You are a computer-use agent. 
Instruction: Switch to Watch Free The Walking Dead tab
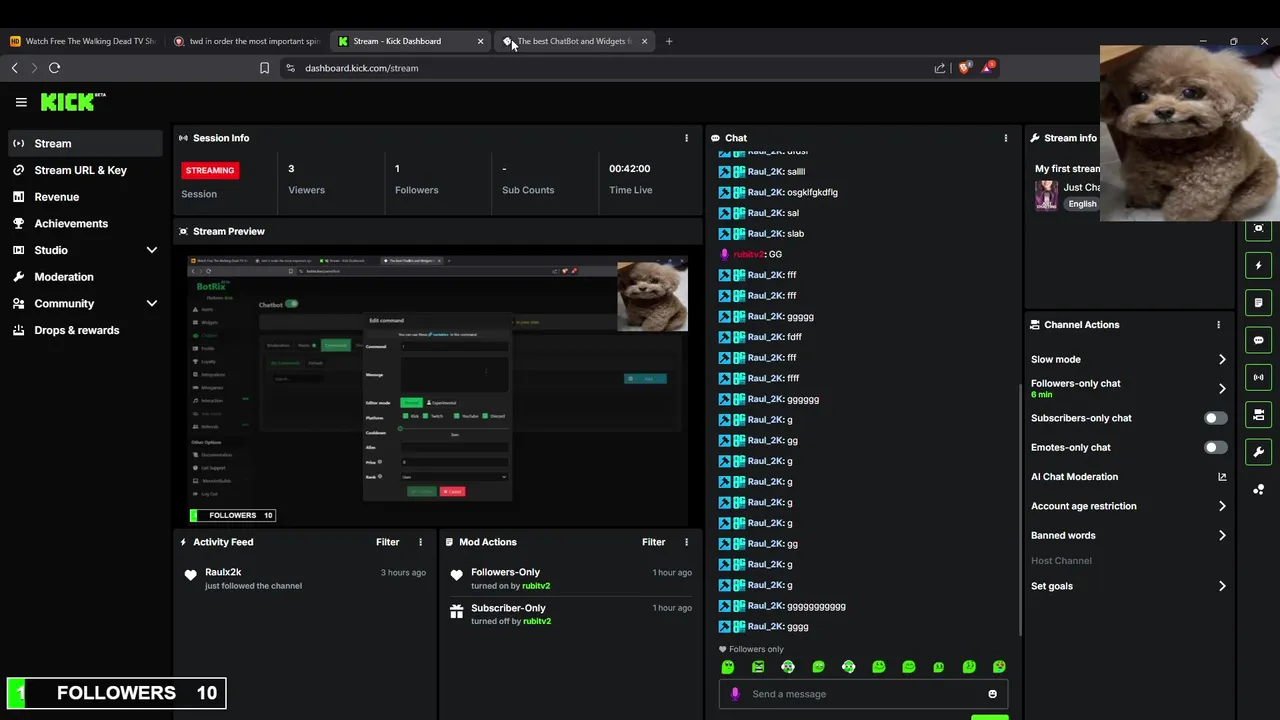(x=82, y=41)
